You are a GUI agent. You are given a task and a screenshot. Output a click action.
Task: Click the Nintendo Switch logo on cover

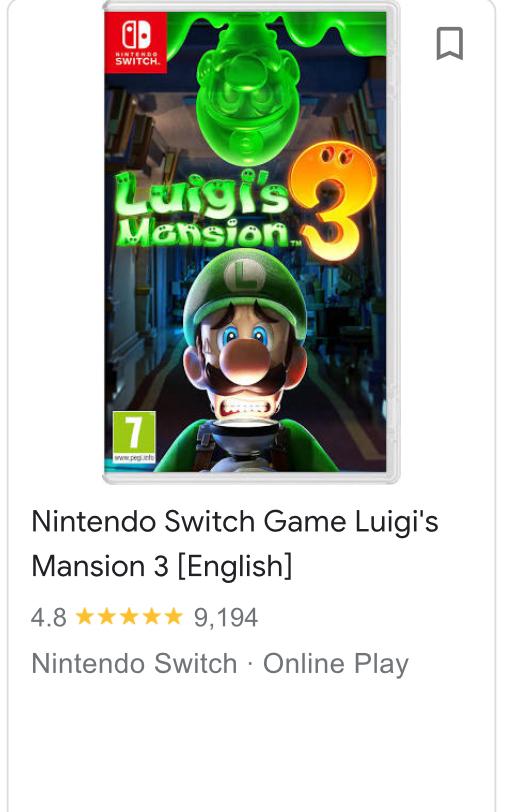pos(136,42)
